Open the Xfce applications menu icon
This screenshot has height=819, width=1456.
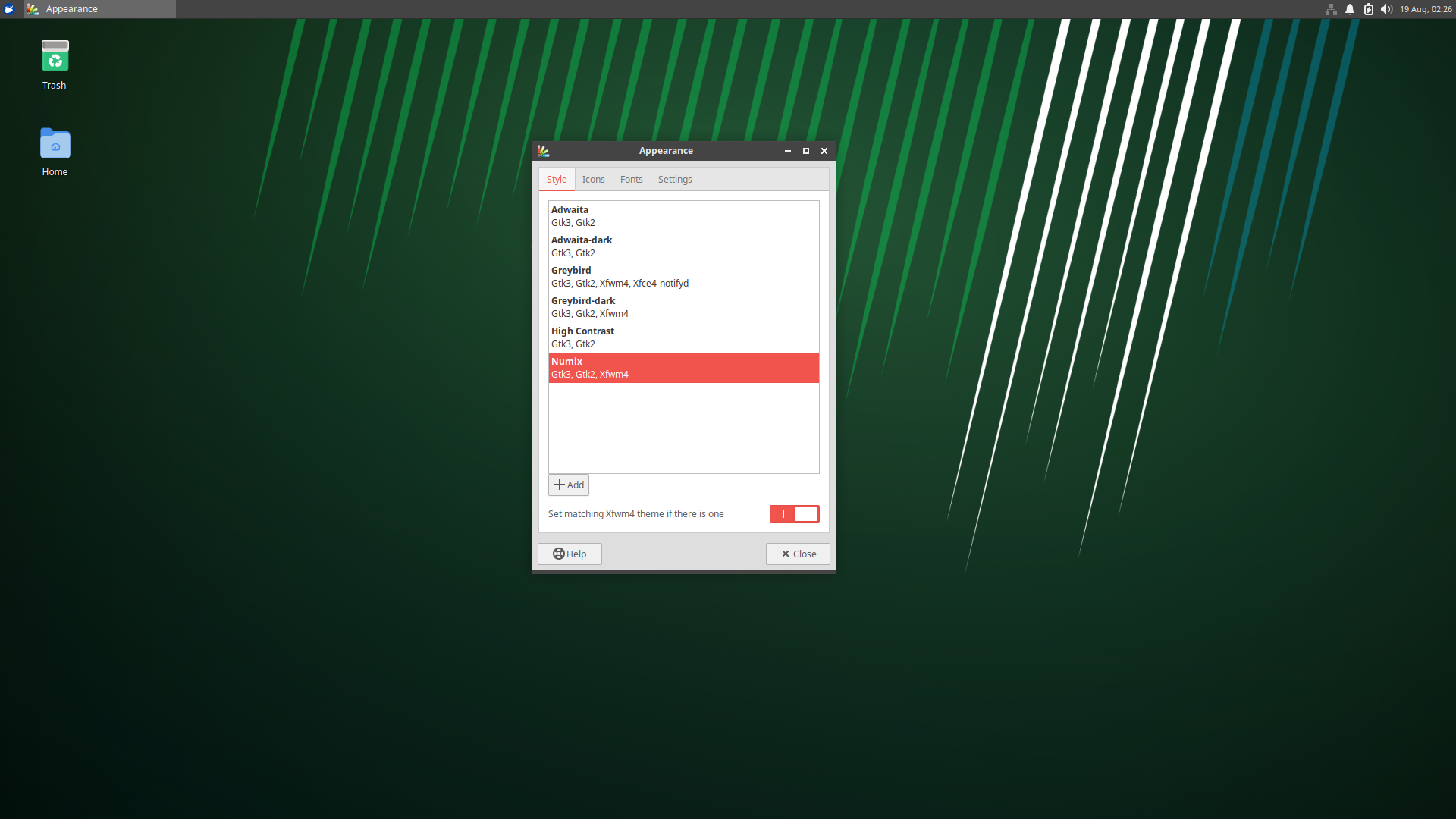click(9, 9)
